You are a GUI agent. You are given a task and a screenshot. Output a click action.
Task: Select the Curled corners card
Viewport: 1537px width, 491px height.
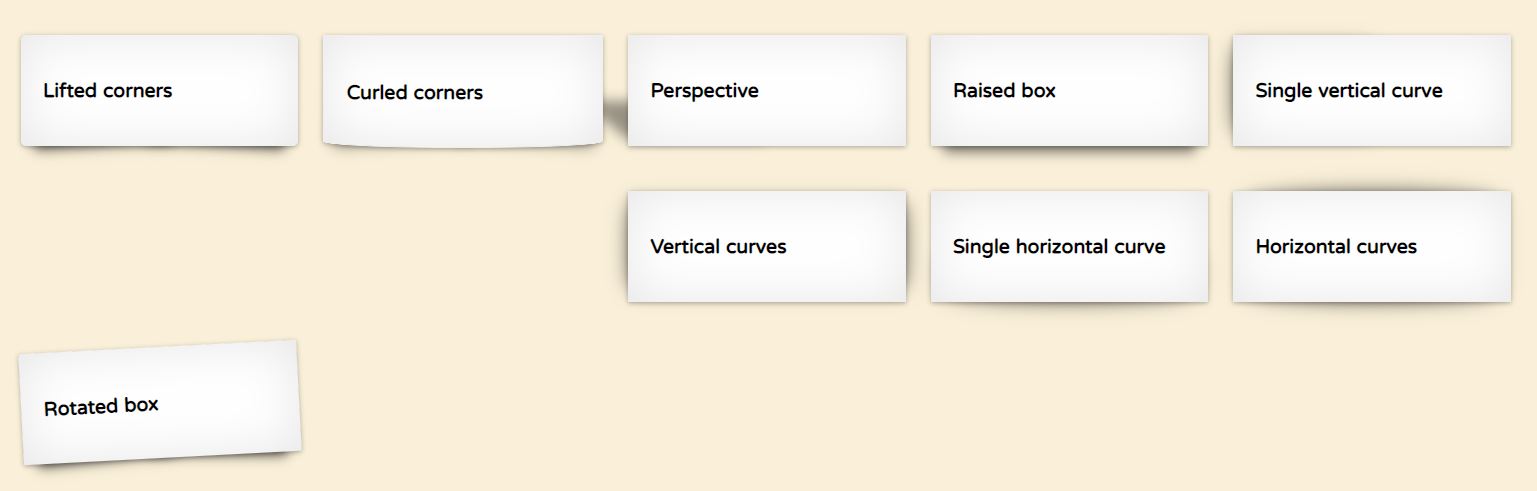point(463,91)
